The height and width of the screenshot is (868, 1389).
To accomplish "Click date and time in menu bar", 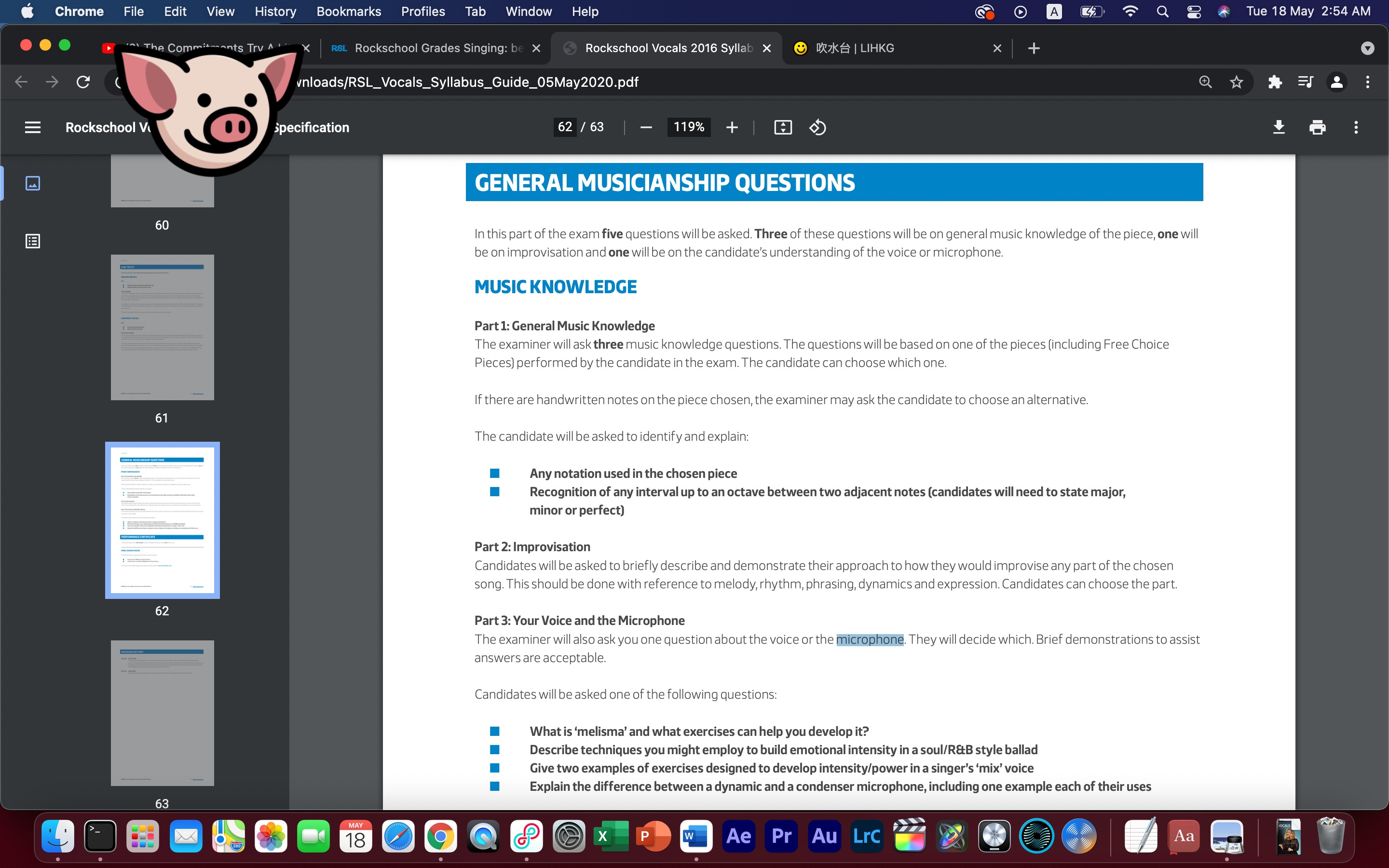I will point(1308,12).
